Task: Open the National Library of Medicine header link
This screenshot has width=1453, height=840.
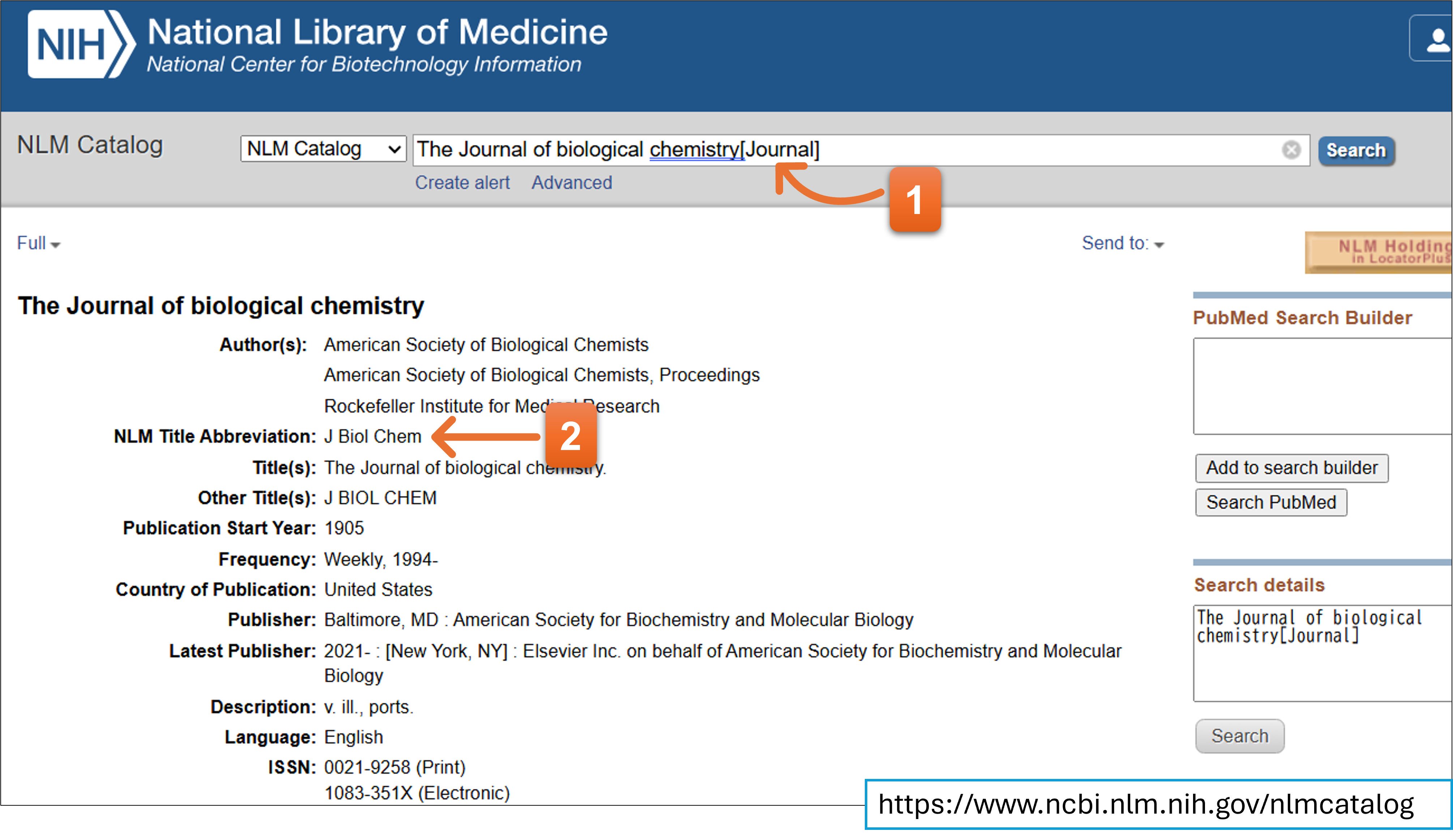Action: [377, 32]
